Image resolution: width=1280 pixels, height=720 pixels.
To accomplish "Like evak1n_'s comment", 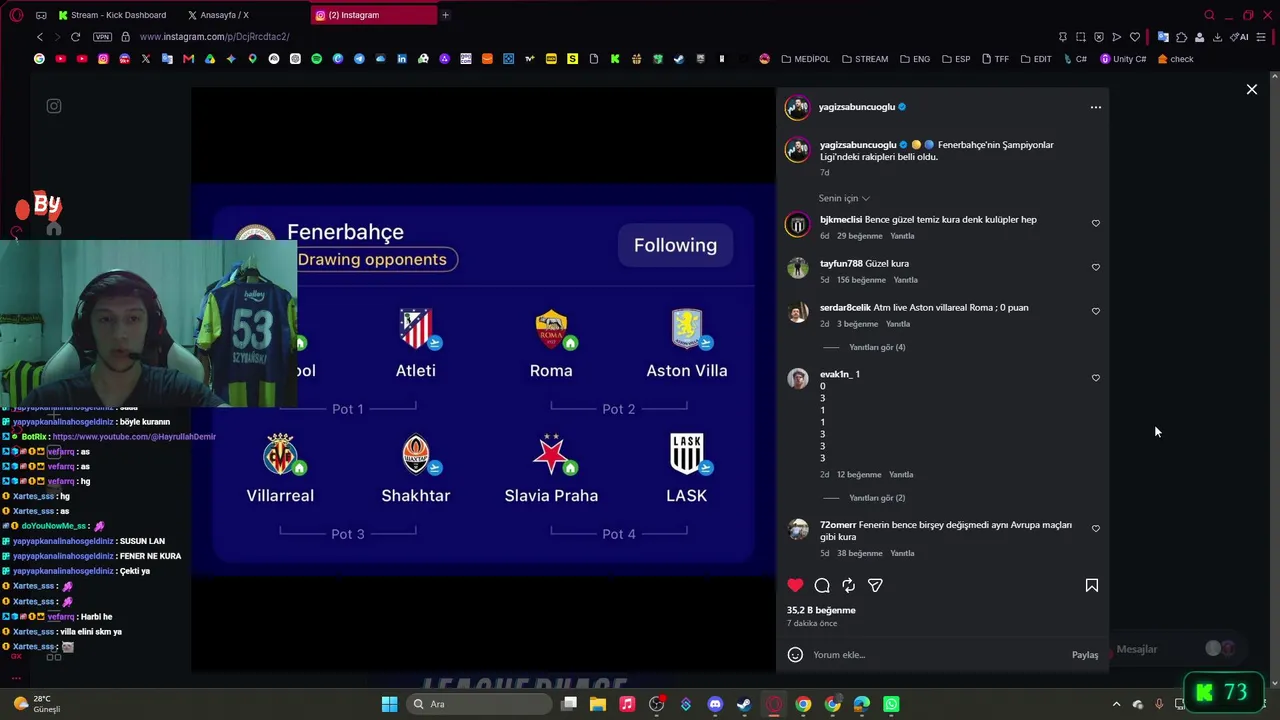I will (x=1096, y=378).
